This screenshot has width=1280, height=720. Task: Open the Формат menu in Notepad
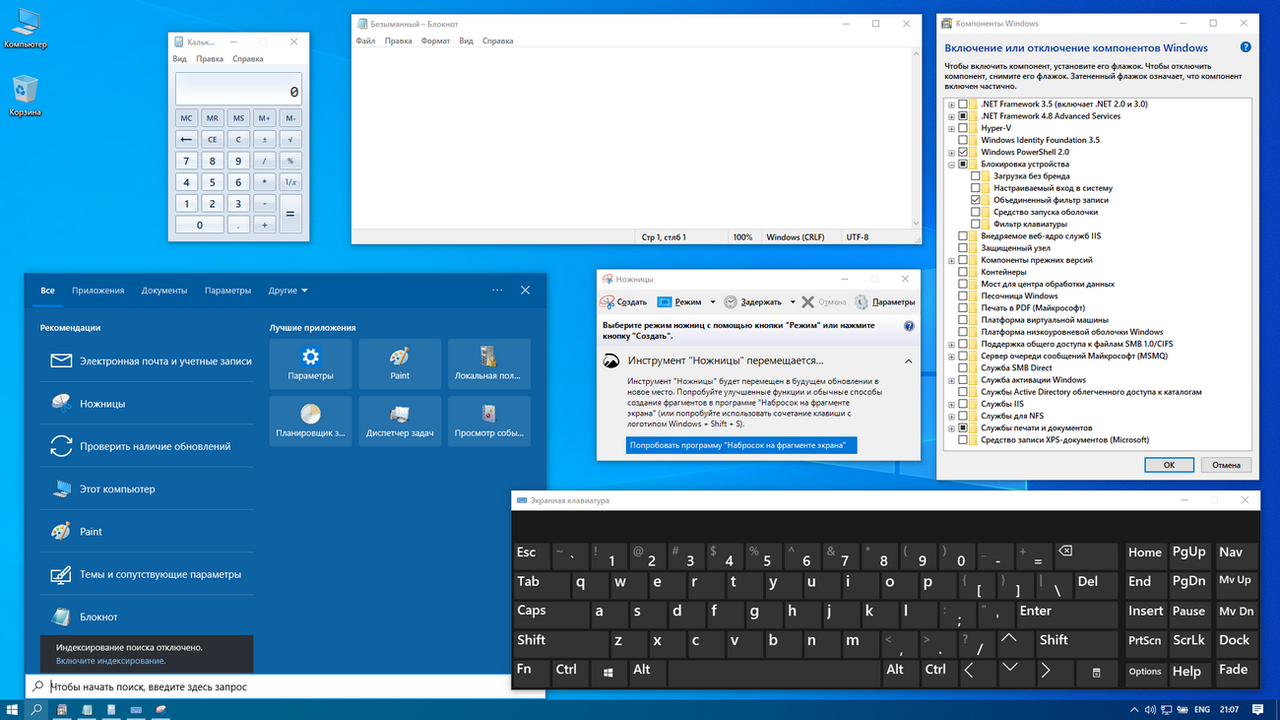[x=436, y=41]
